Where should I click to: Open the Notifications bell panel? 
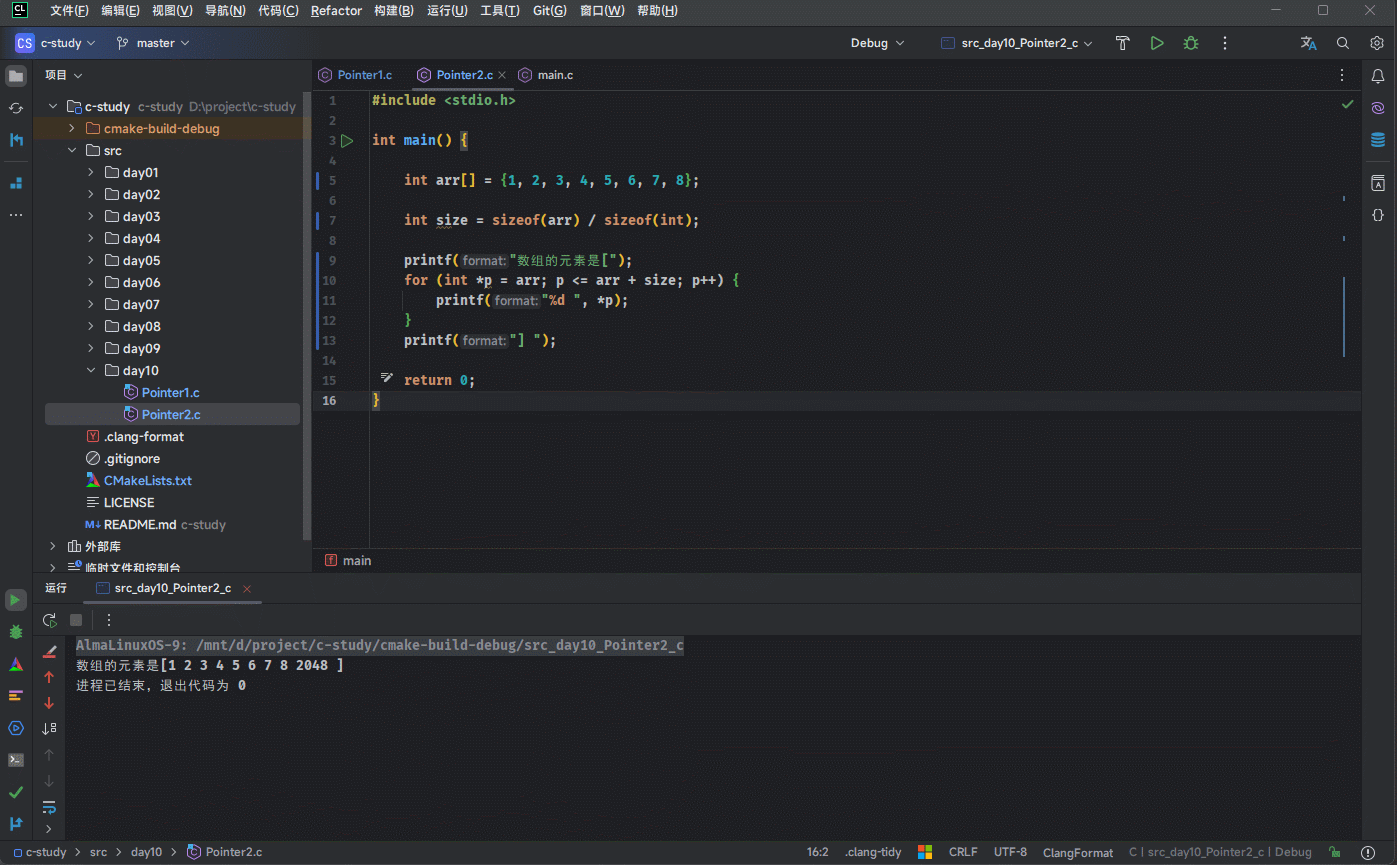tap(1377, 76)
